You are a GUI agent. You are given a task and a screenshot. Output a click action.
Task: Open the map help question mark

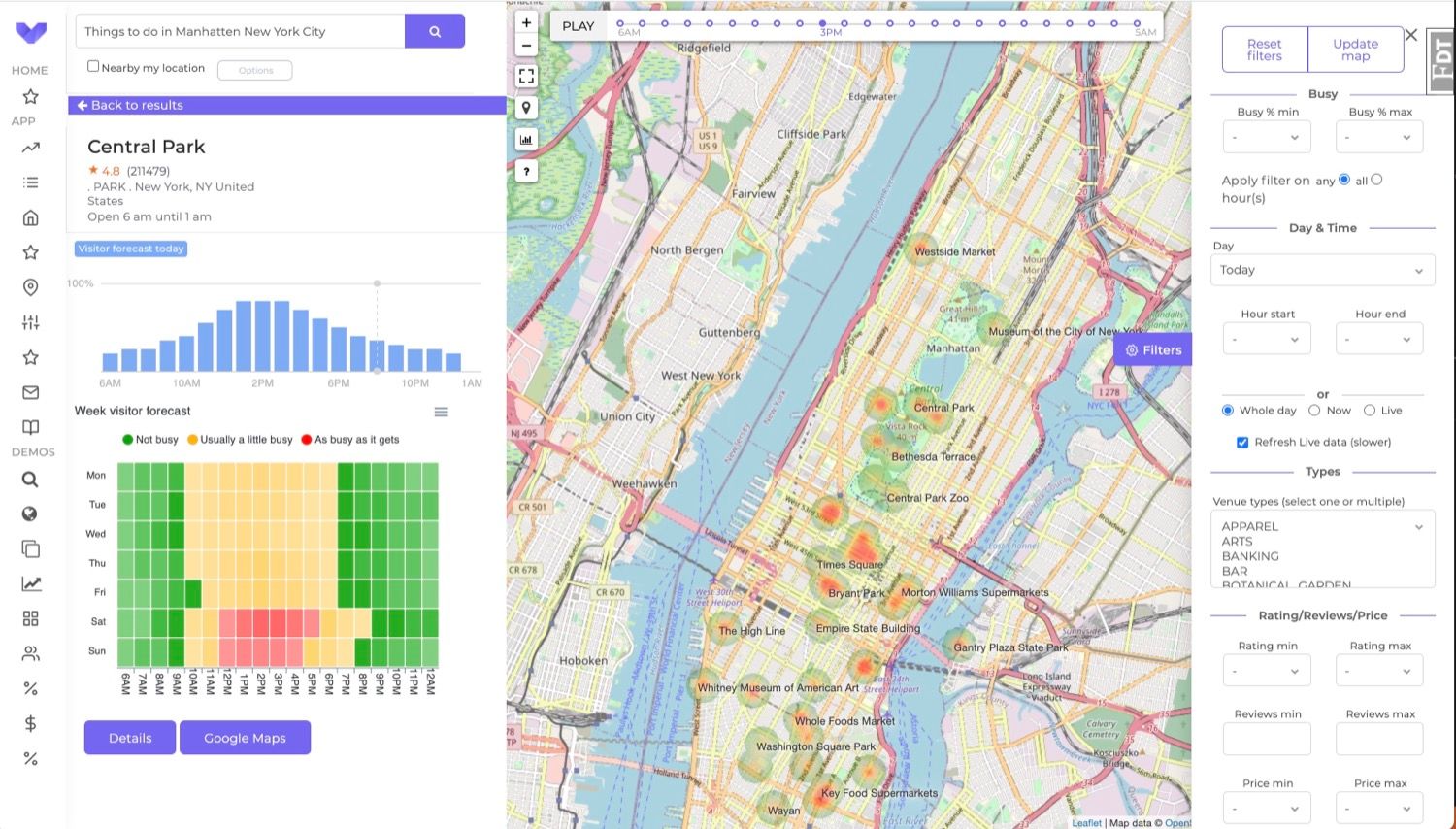[x=526, y=172]
